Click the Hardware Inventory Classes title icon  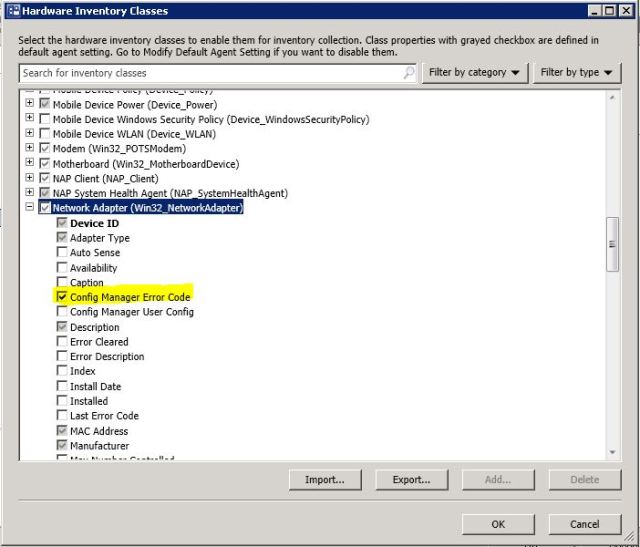pos(12,11)
